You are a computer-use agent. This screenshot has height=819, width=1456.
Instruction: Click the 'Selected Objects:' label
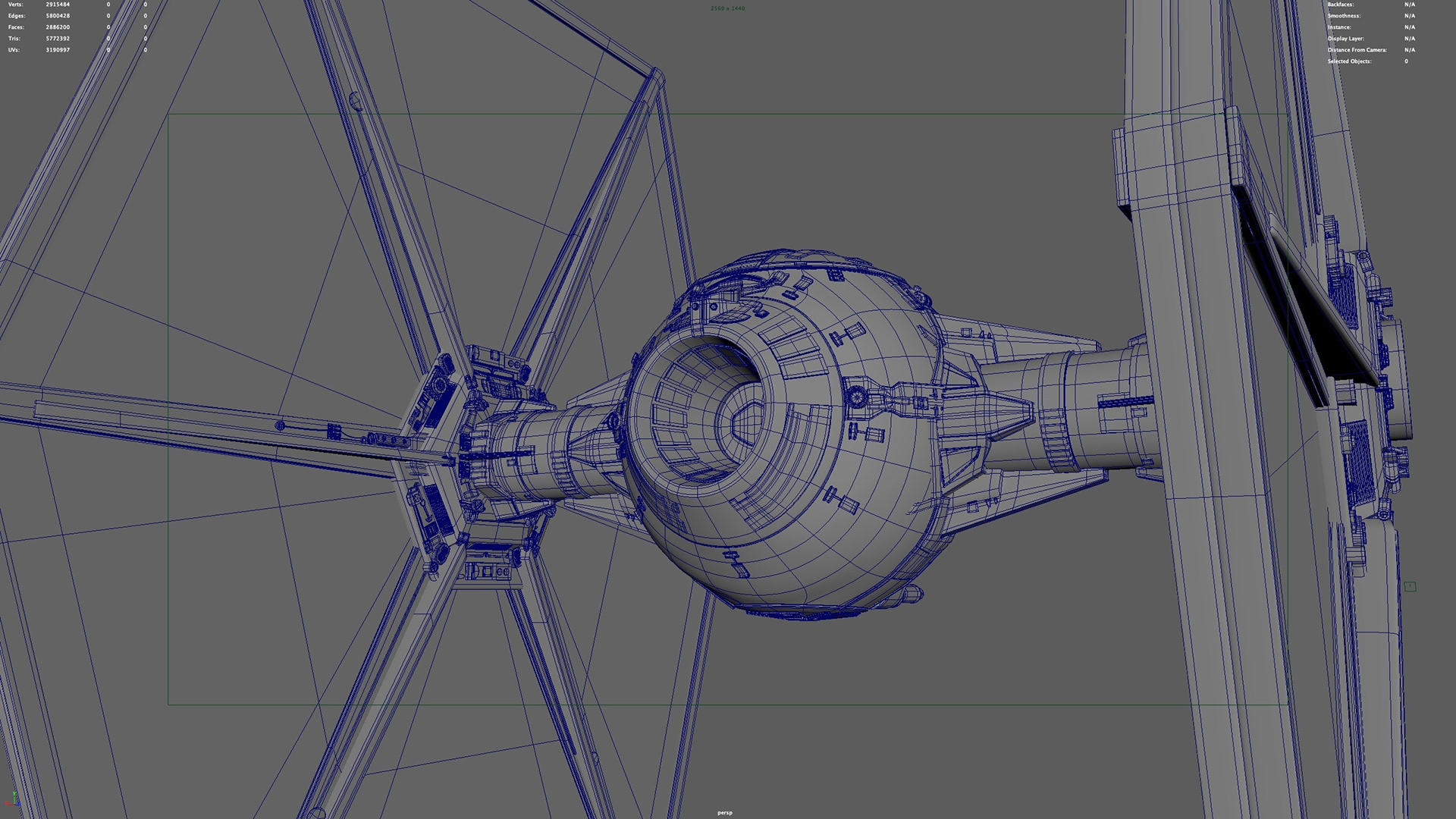(1350, 61)
